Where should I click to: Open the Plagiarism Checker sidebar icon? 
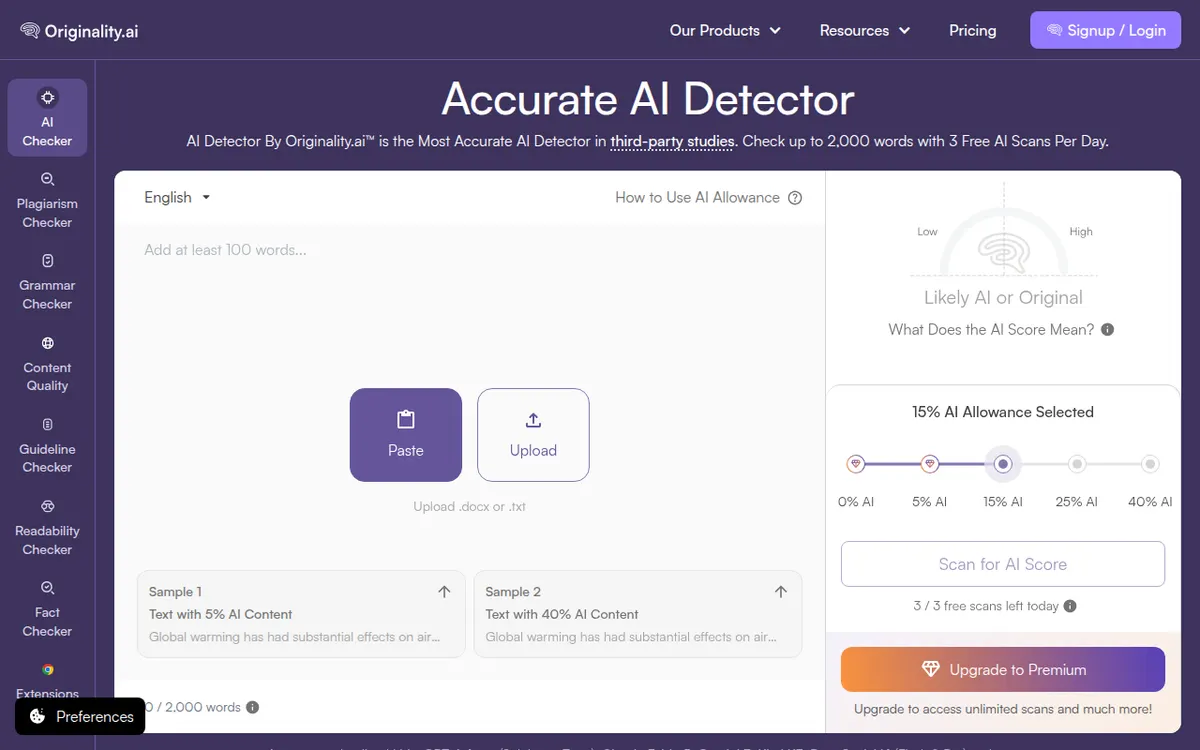pyautogui.click(x=47, y=179)
